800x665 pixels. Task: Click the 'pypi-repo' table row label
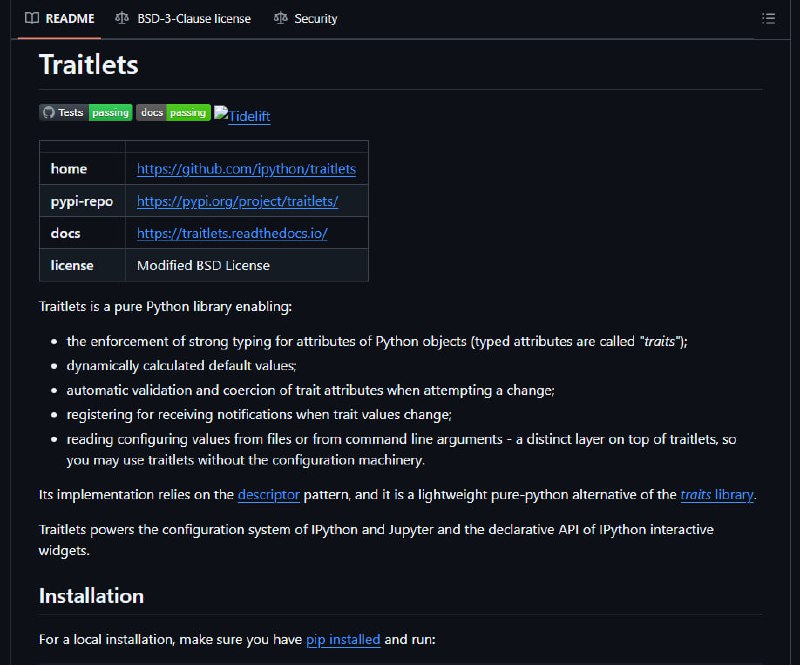[82, 202]
